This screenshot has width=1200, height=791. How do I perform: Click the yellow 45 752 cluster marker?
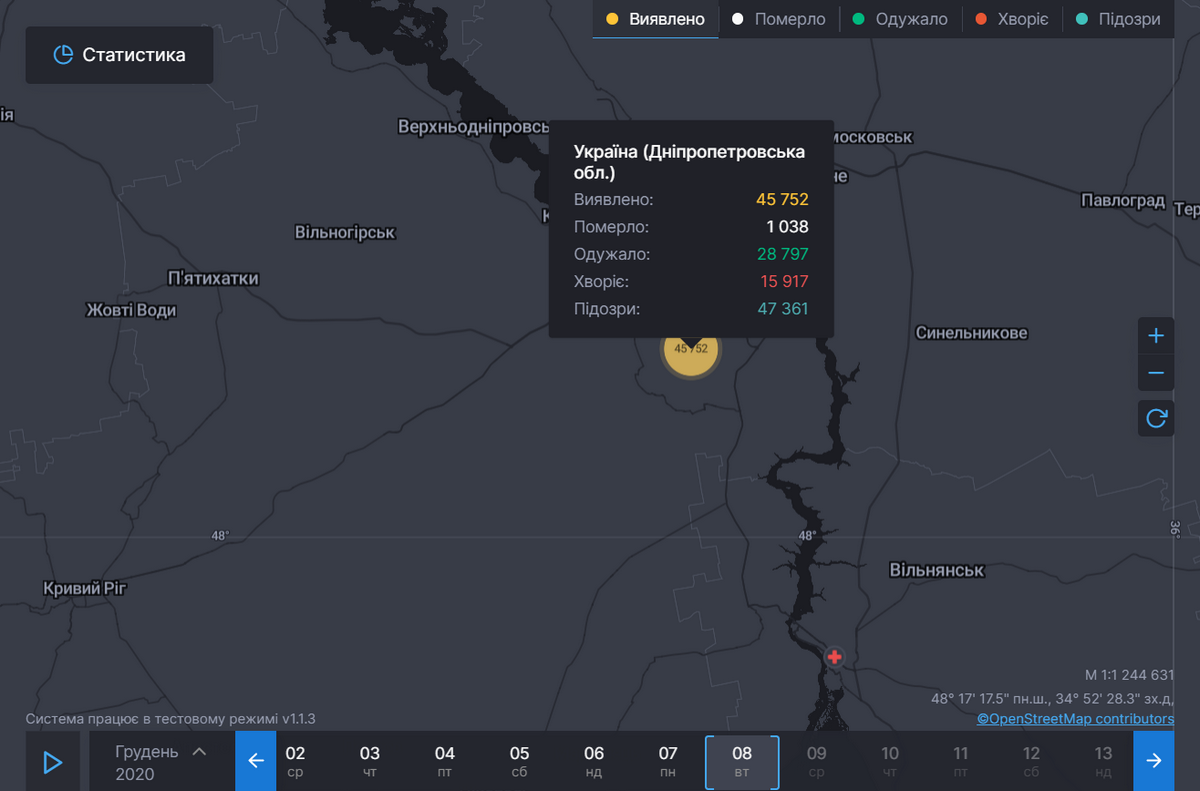pos(691,350)
